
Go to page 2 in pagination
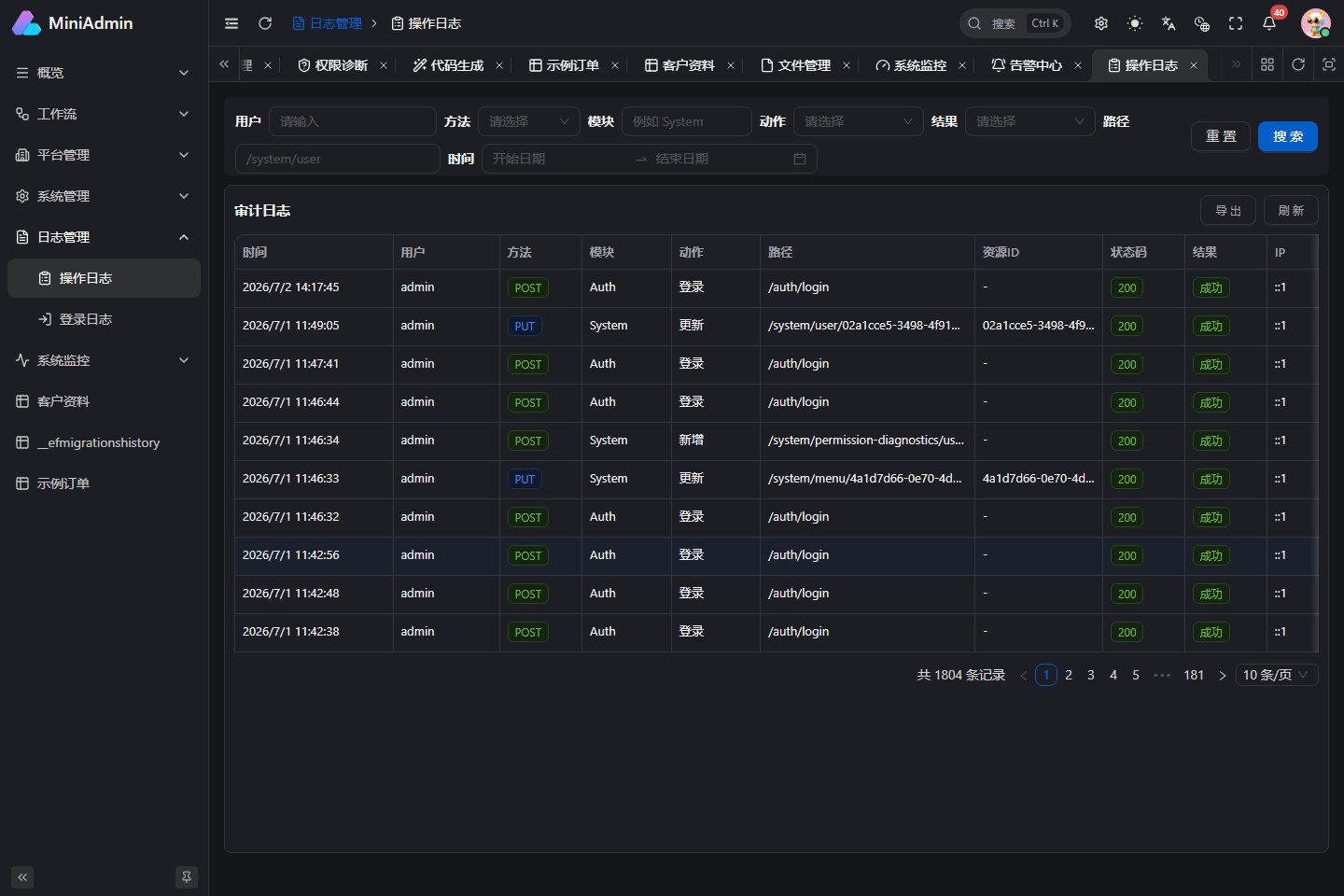(1069, 675)
